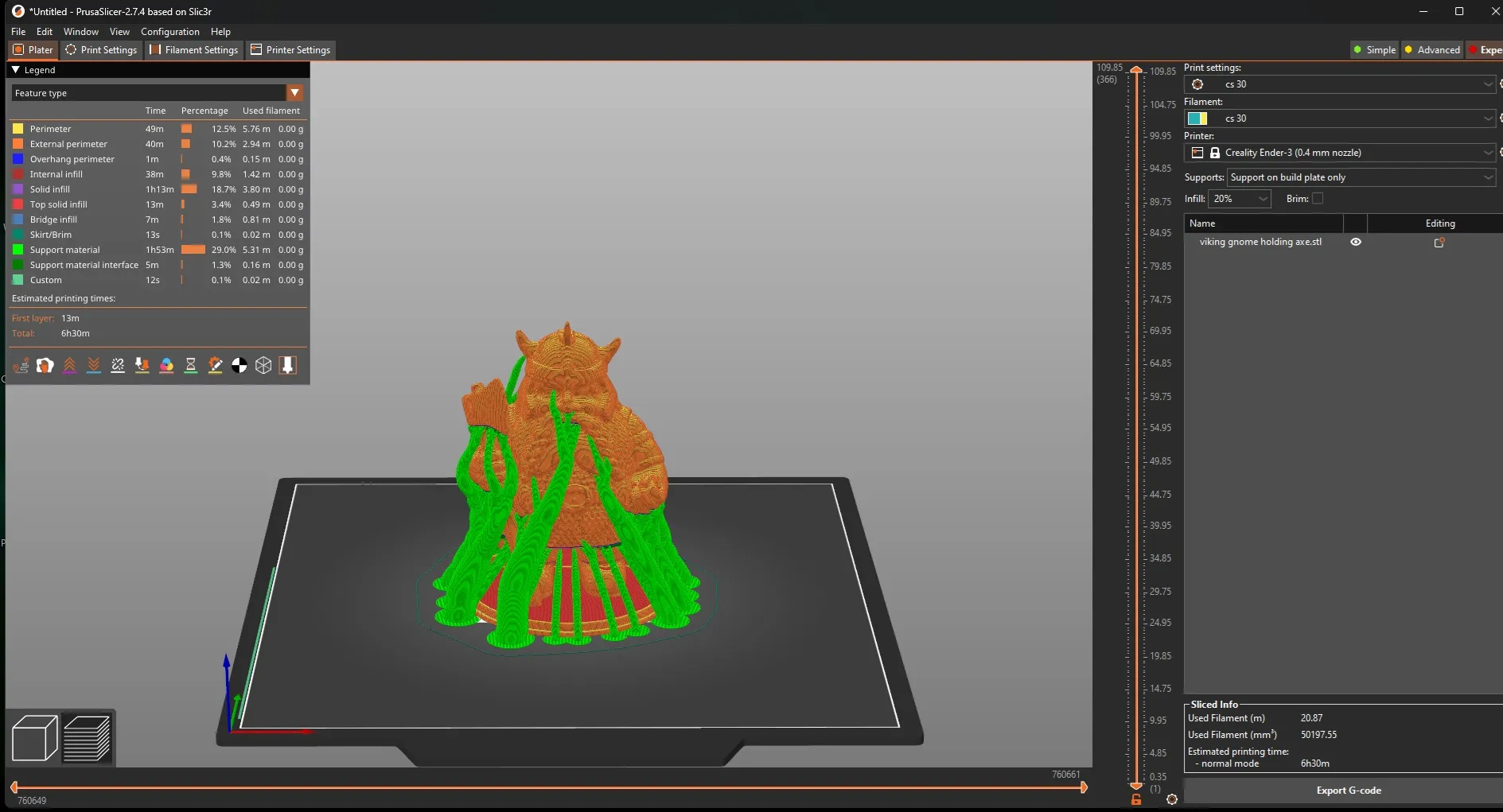Viewport: 1503px width, 812px height.
Task: Toggle Color changes visibility icon
Action: (x=166, y=365)
